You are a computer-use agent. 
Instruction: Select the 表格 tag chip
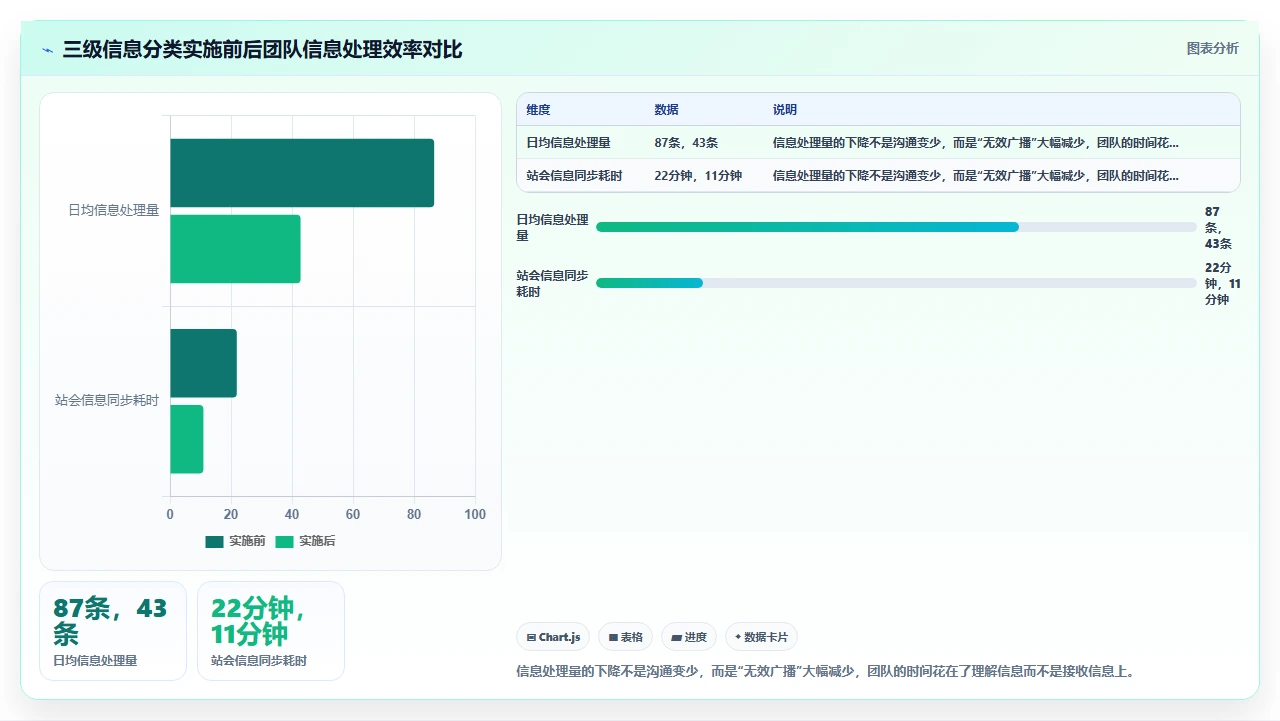[625, 637]
